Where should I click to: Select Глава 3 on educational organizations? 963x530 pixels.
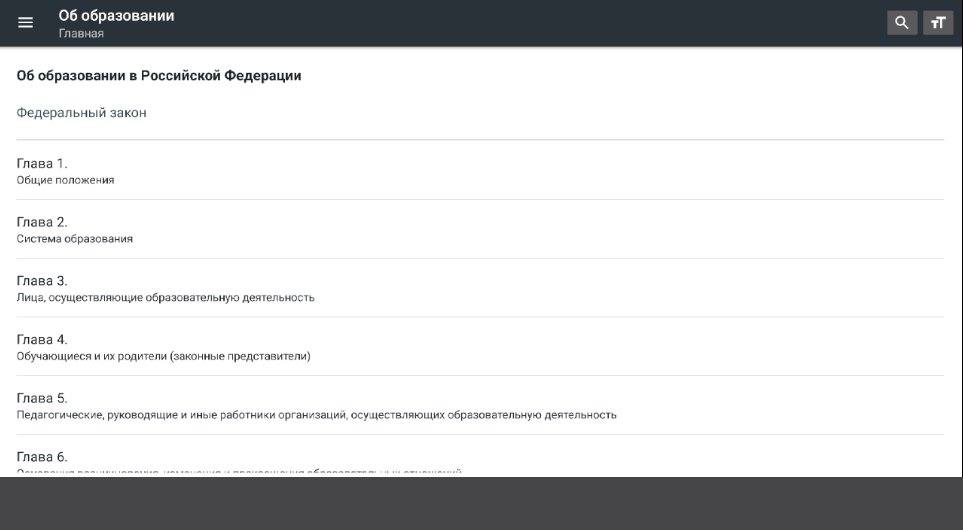click(480, 288)
